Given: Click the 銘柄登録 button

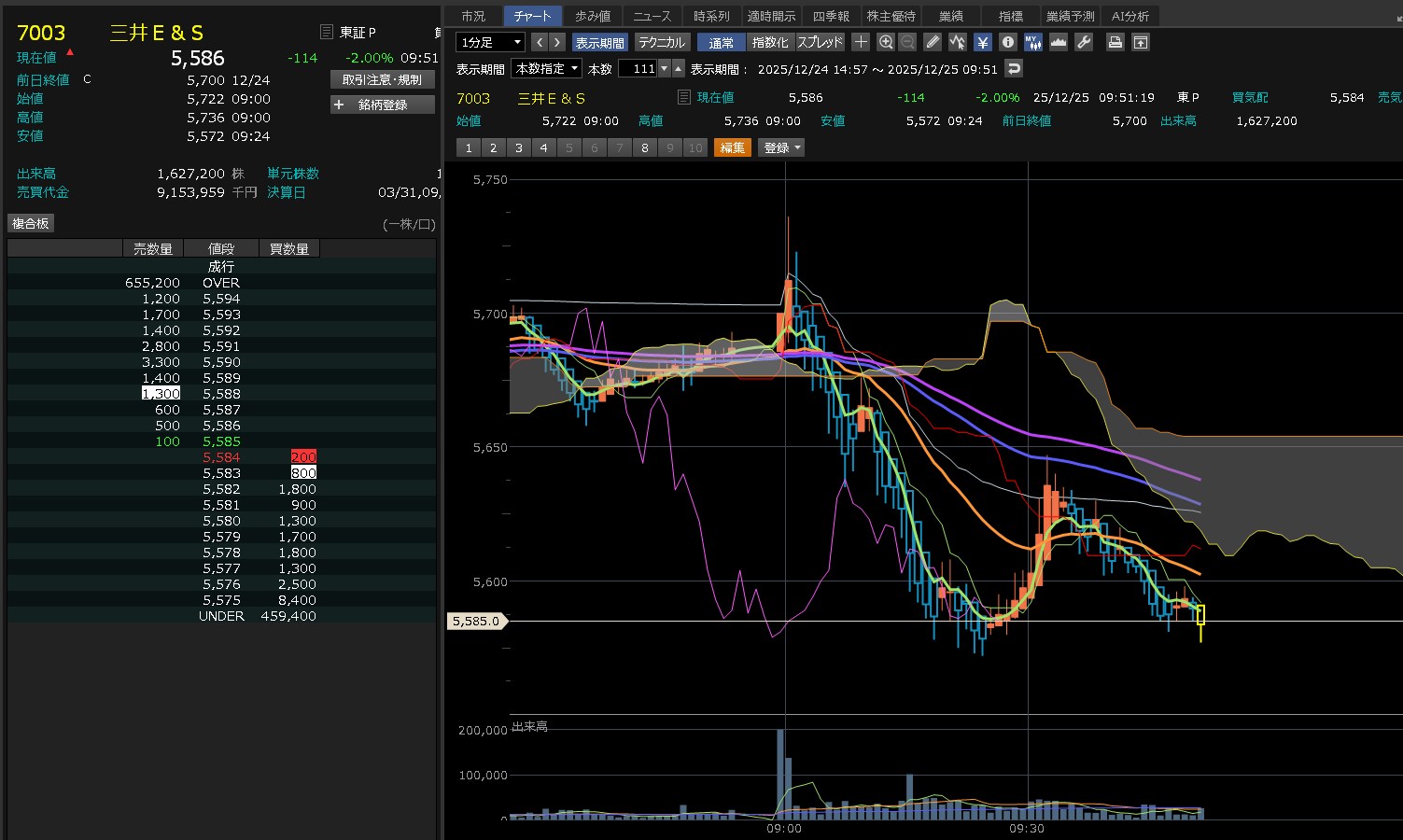Looking at the screenshot, I should pos(383,105).
